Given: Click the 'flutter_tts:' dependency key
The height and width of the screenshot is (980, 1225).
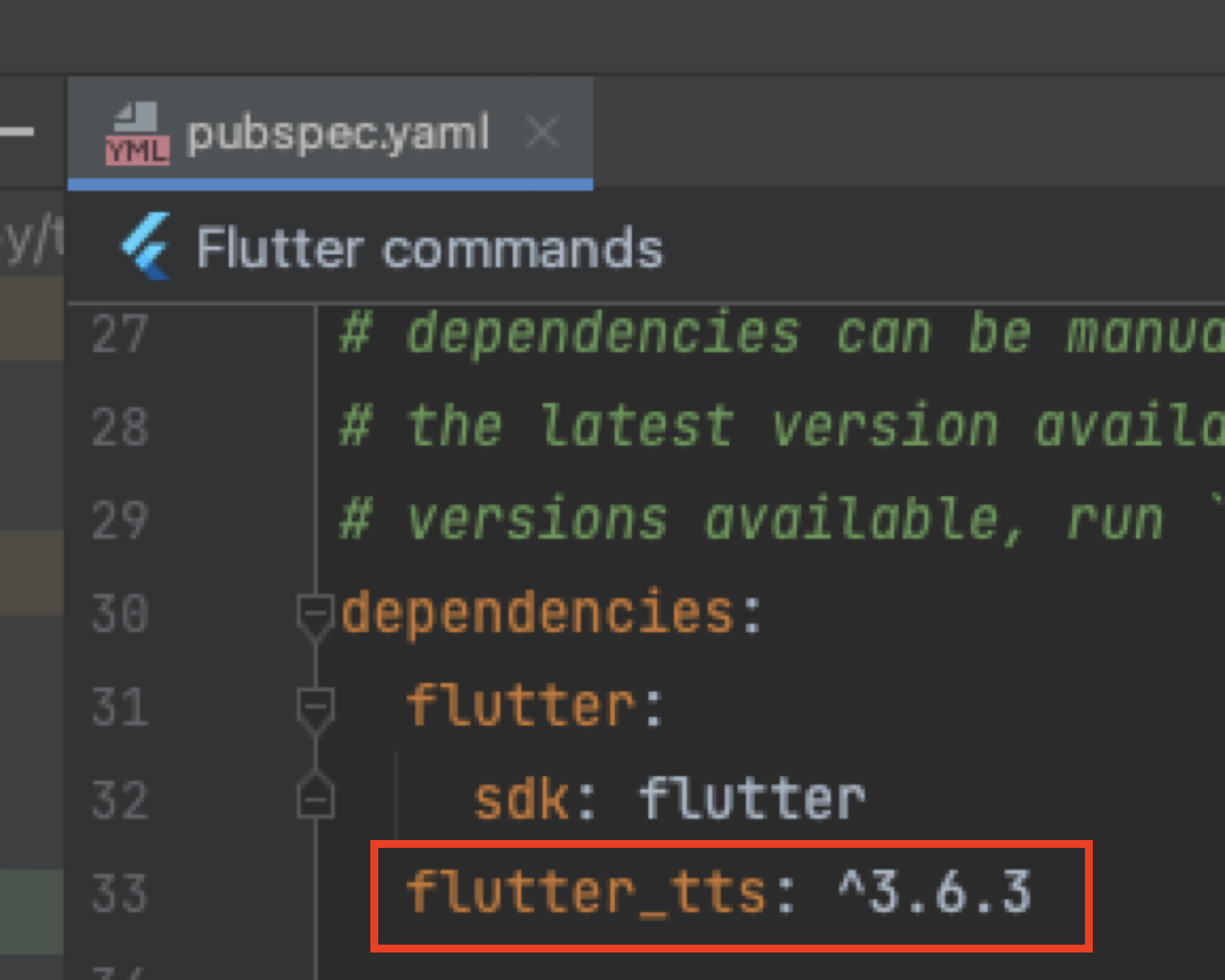Looking at the screenshot, I should (x=601, y=893).
